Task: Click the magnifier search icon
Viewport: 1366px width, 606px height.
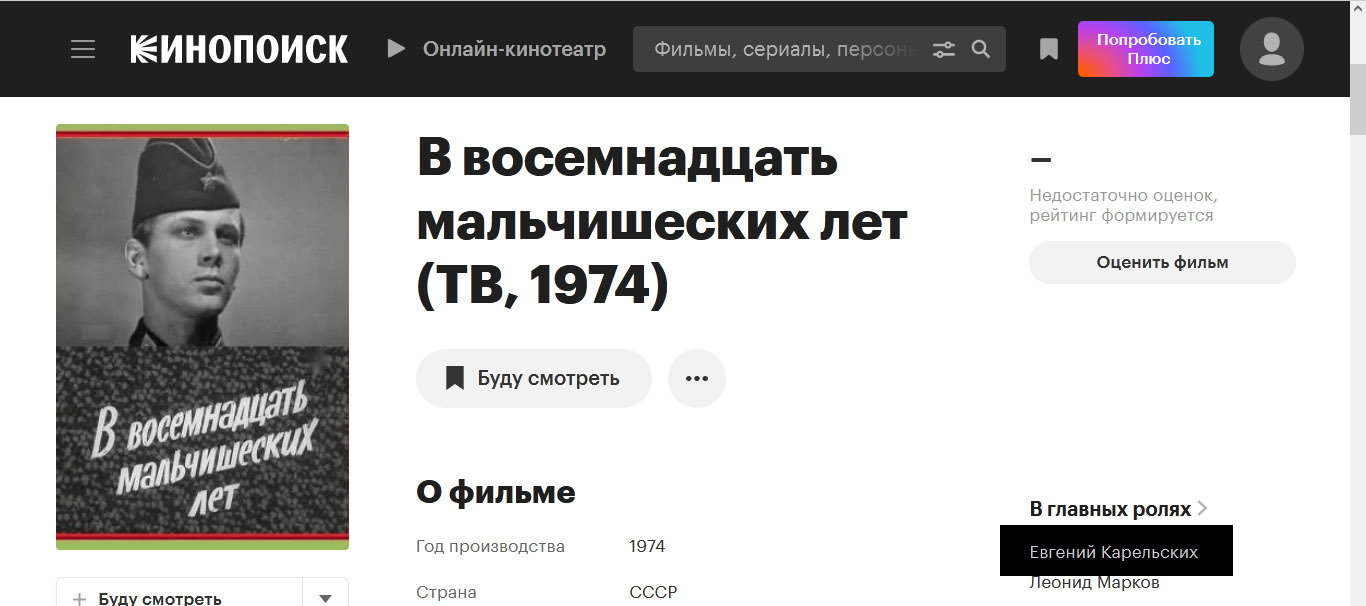Action: 981,49
